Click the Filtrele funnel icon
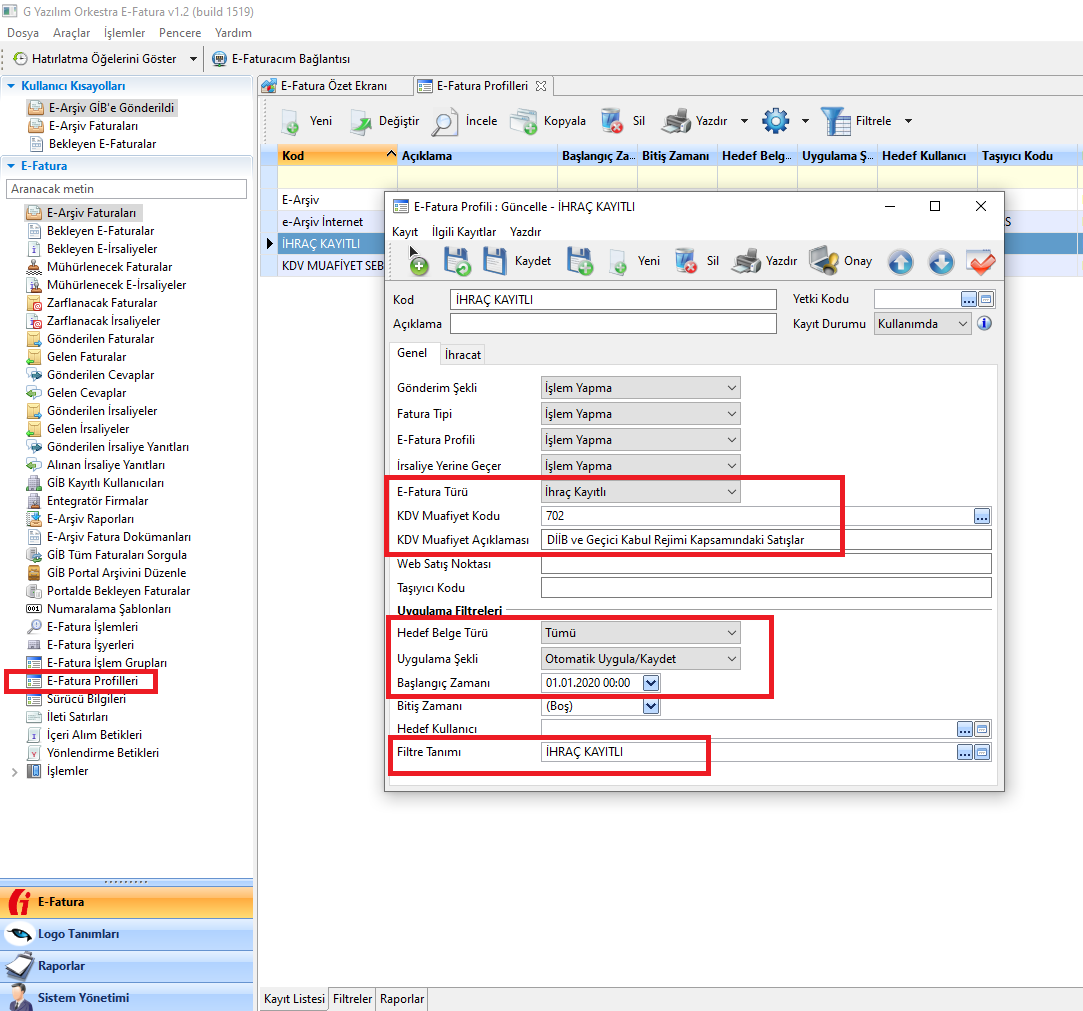The image size is (1083, 1011). pos(835,121)
